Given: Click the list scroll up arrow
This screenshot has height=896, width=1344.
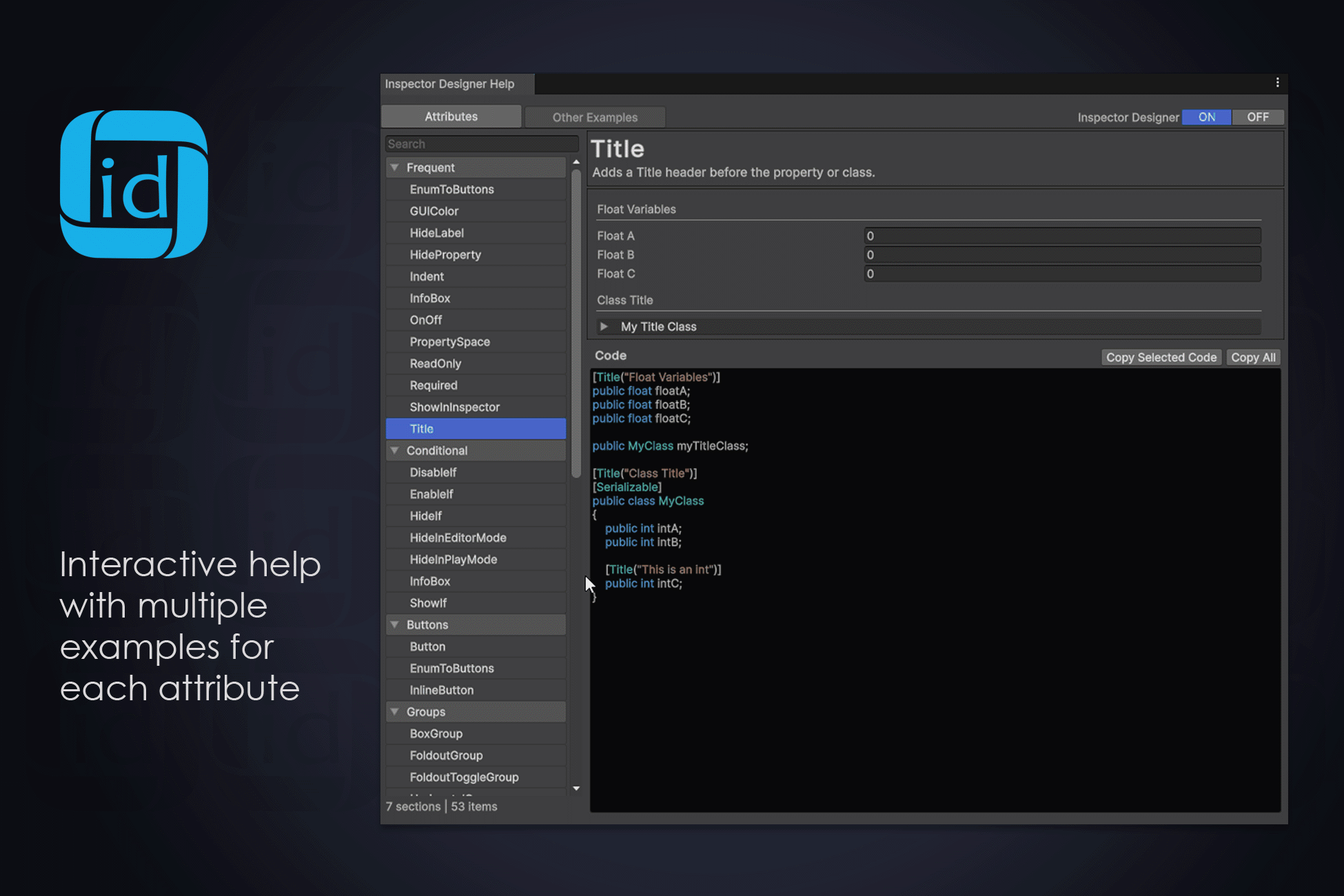Looking at the screenshot, I should (x=576, y=163).
